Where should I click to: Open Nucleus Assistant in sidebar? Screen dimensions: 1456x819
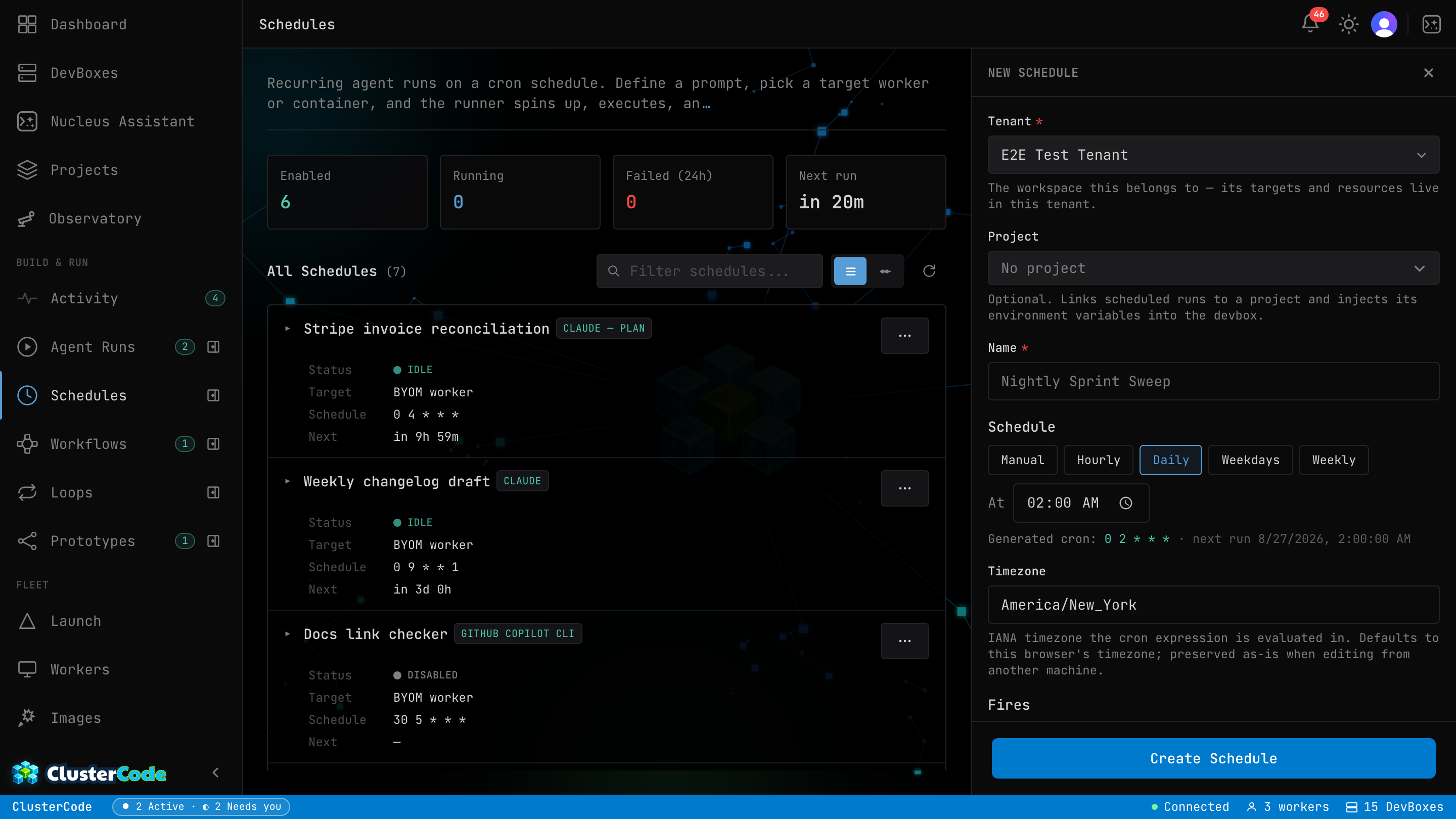[121, 121]
